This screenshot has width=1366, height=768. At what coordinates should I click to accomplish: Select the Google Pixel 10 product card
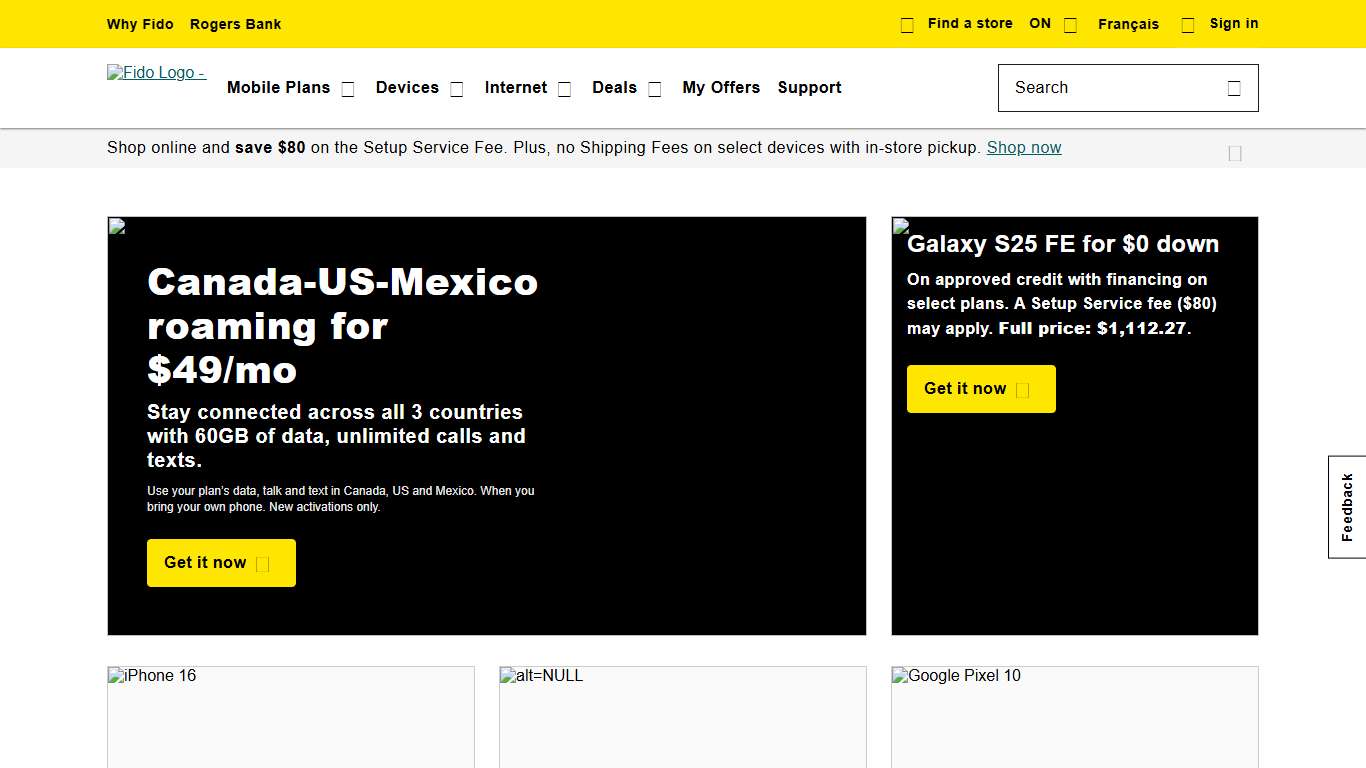pyautogui.click(x=1074, y=717)
